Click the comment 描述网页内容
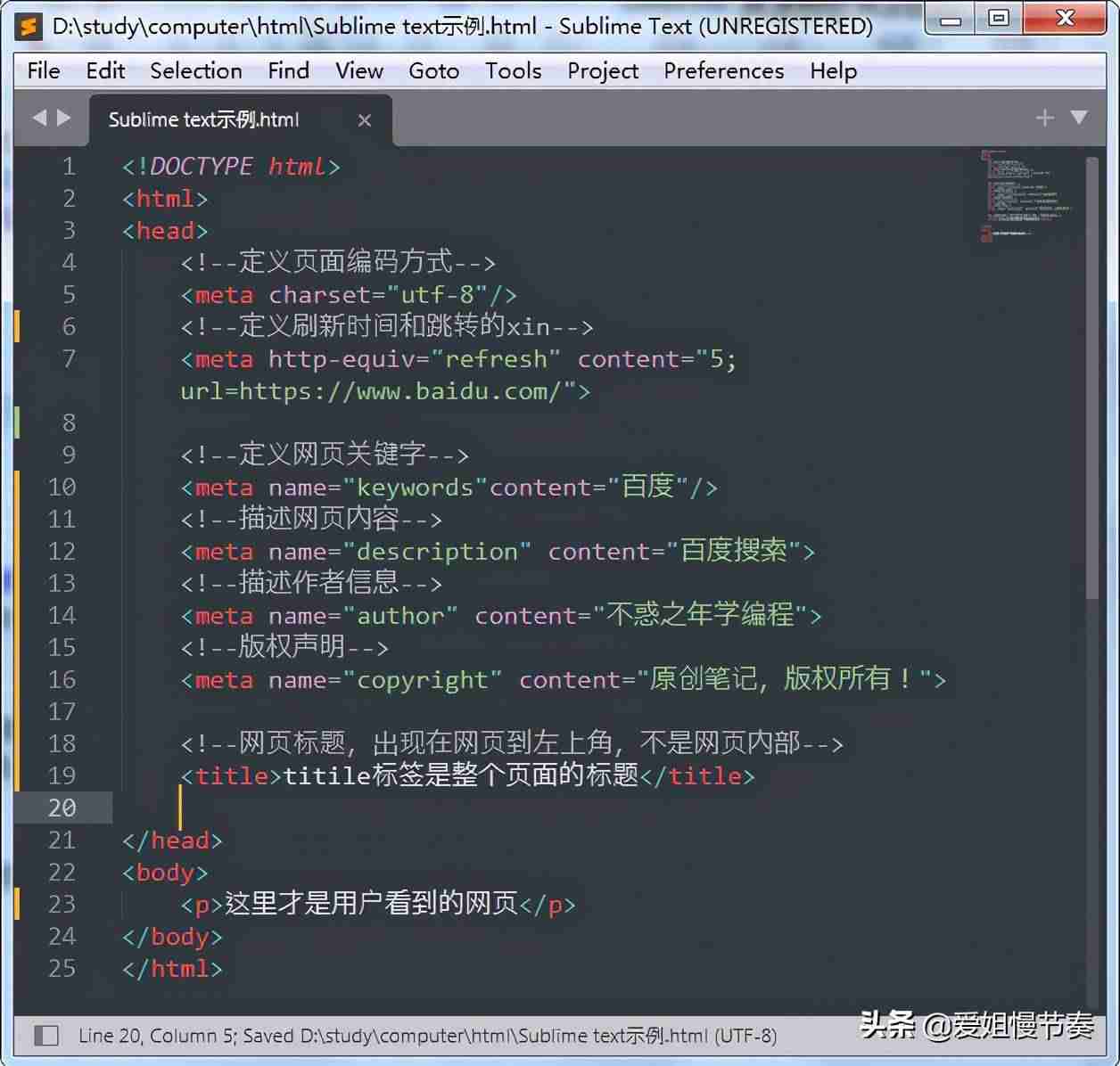 (x=311, y=519)
